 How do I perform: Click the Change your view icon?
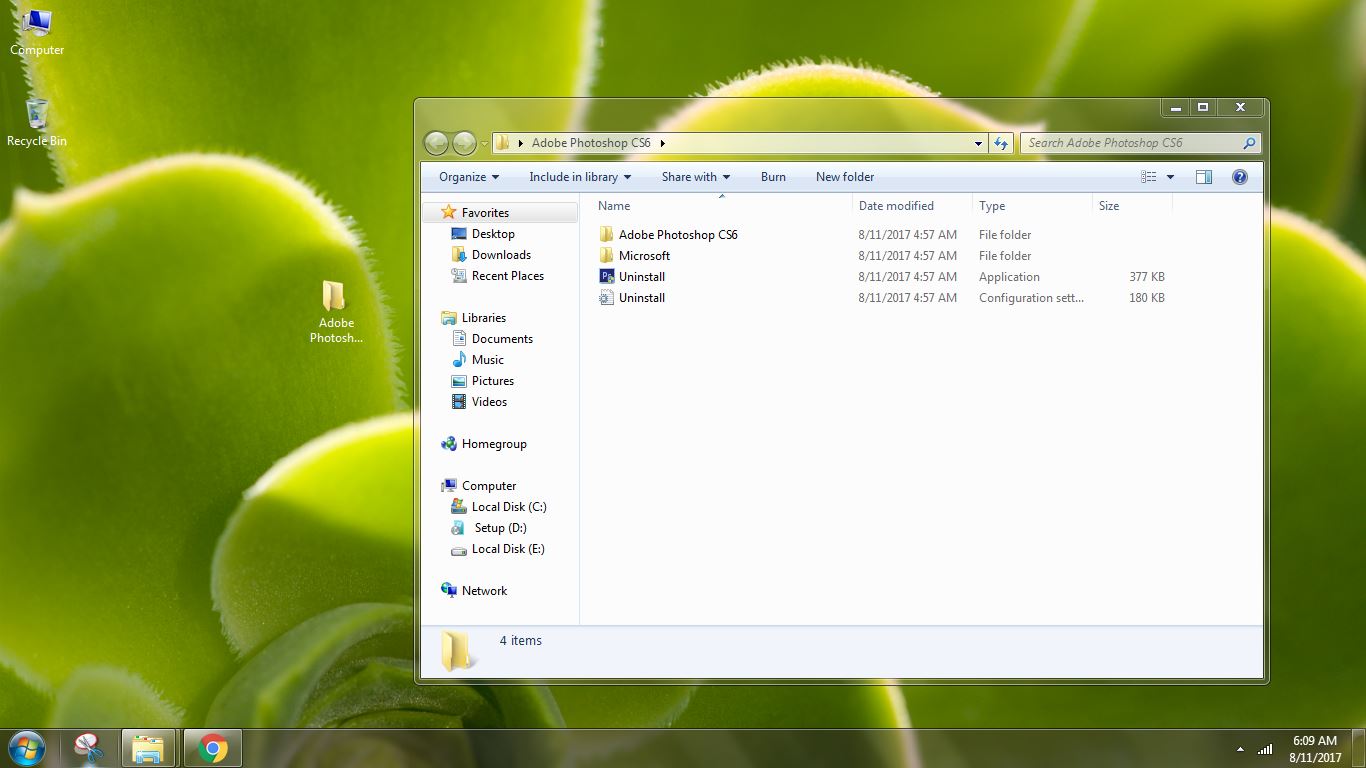click(x=1149, y=177)
